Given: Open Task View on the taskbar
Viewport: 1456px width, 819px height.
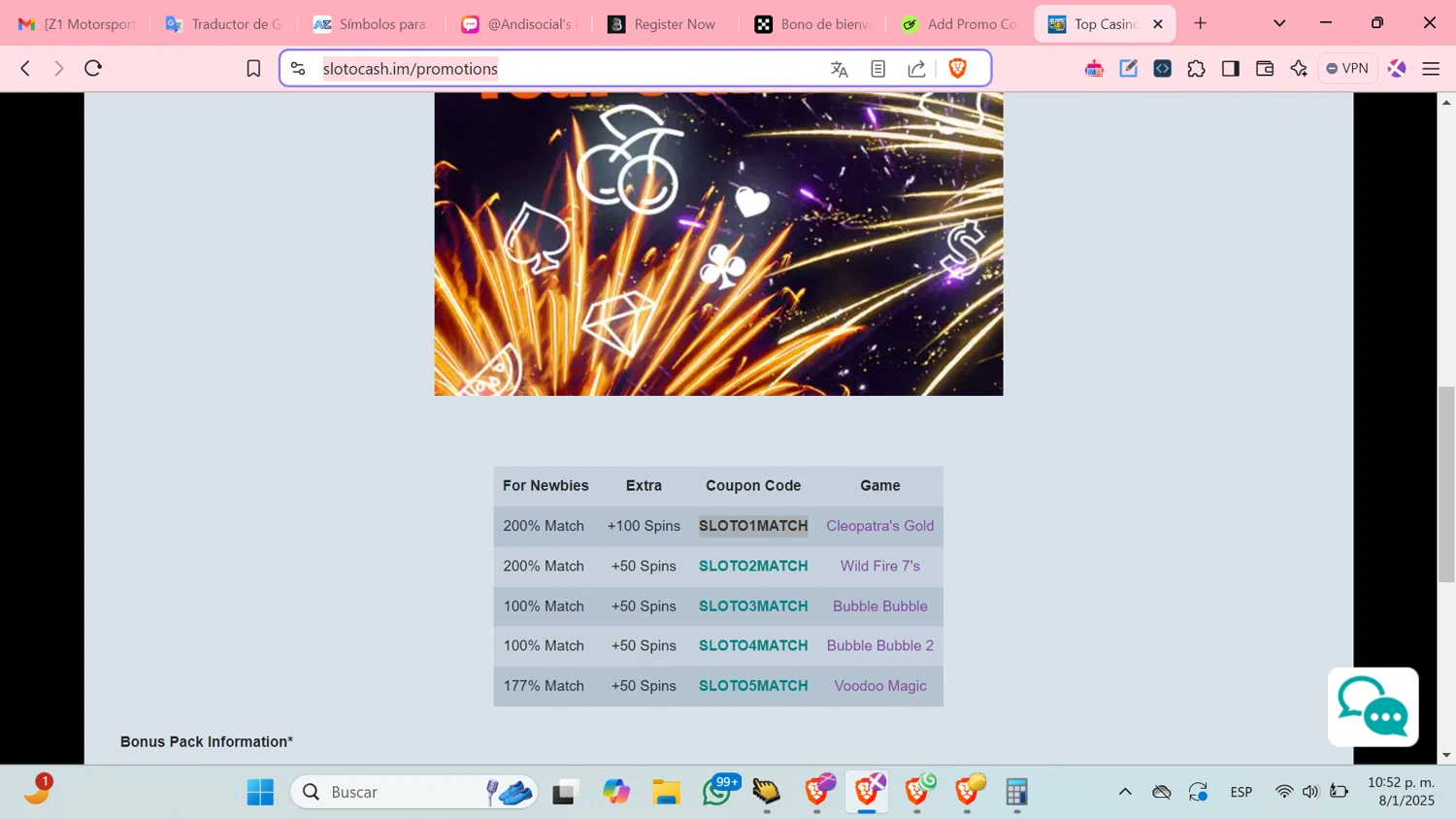Looking at the screenshot, I should point(565,792).
